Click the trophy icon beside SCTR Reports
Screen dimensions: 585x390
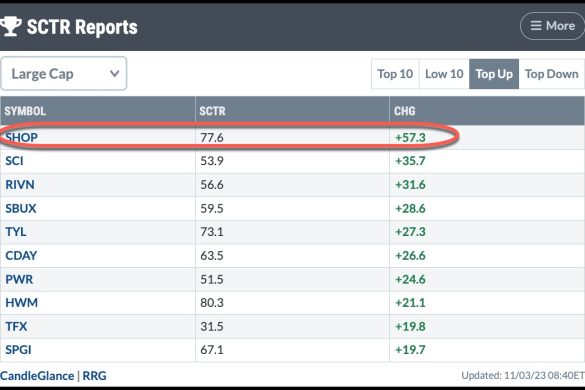10,26
